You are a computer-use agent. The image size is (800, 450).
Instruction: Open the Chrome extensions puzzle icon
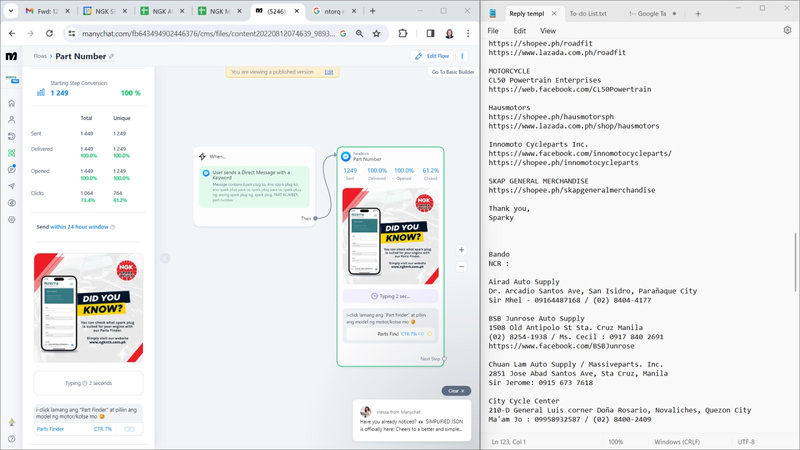click(x=403, y=33)
